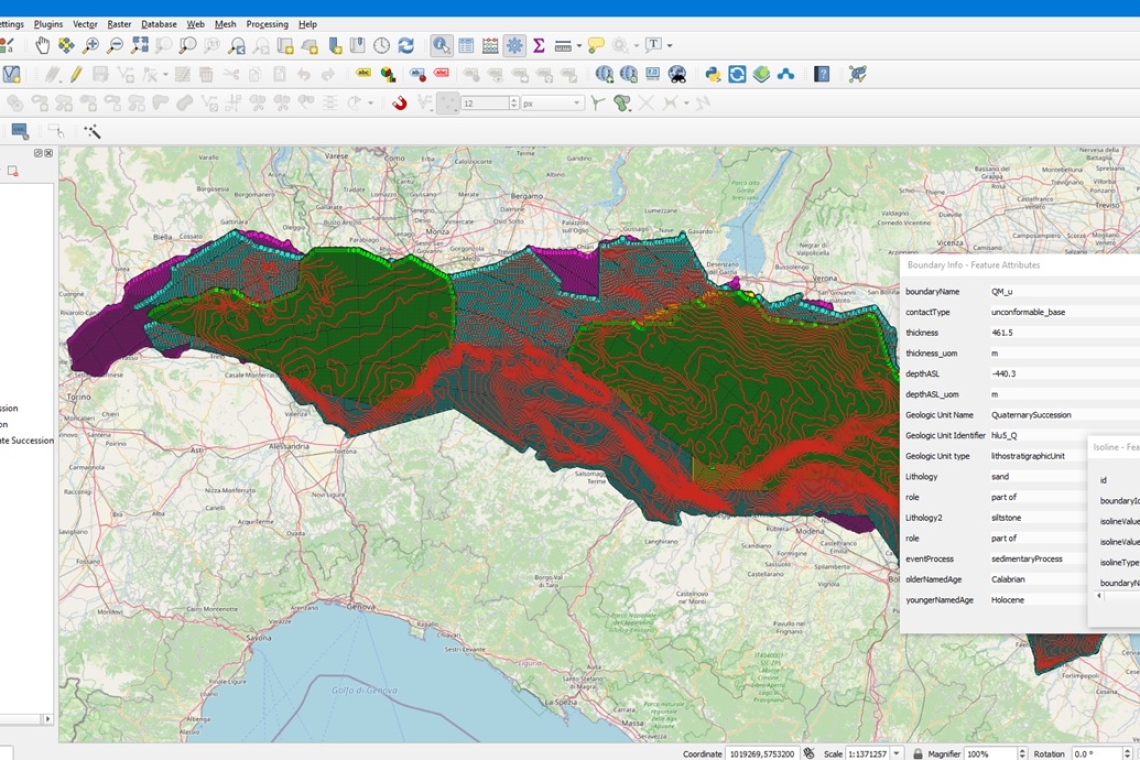Image resolution: width=1140 pixels, height=760 pixels.
Task: Open the Field Calculator abacus icon
Action: [491, 46]
